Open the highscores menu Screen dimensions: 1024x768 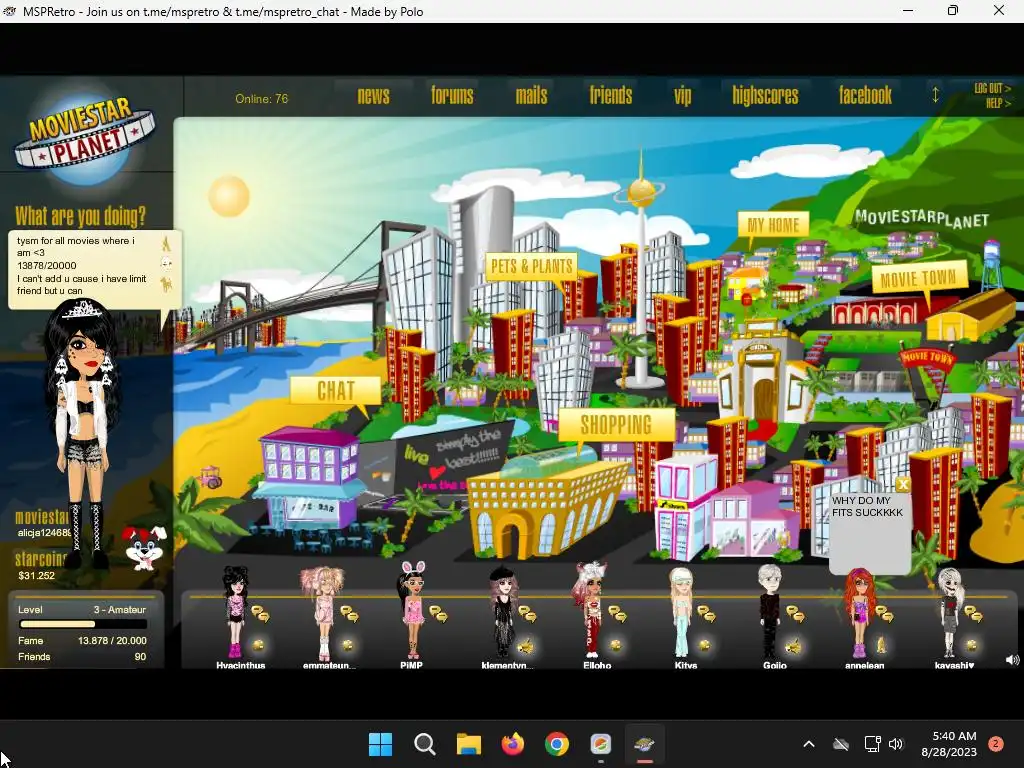click(x=765, y=96)
